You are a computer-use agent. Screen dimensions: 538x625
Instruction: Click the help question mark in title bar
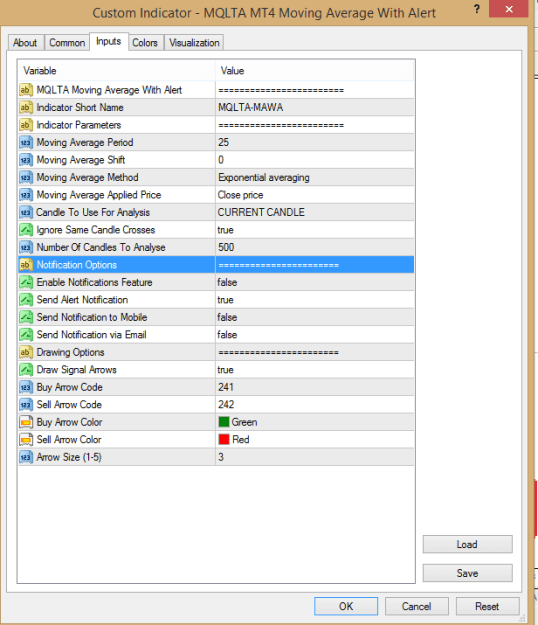[477, 9]
